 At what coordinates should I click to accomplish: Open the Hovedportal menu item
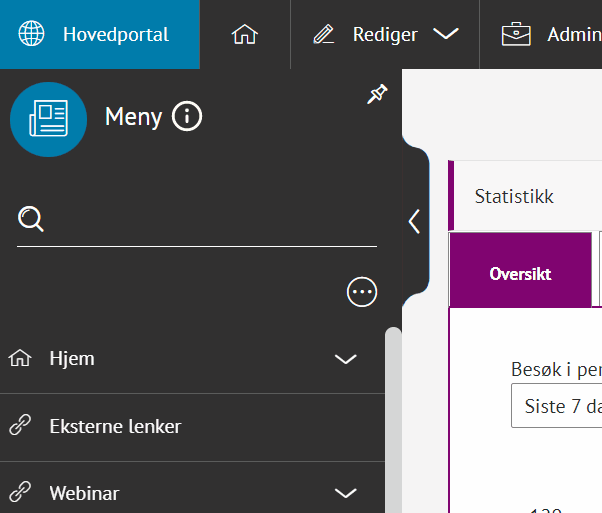(115, 34)
